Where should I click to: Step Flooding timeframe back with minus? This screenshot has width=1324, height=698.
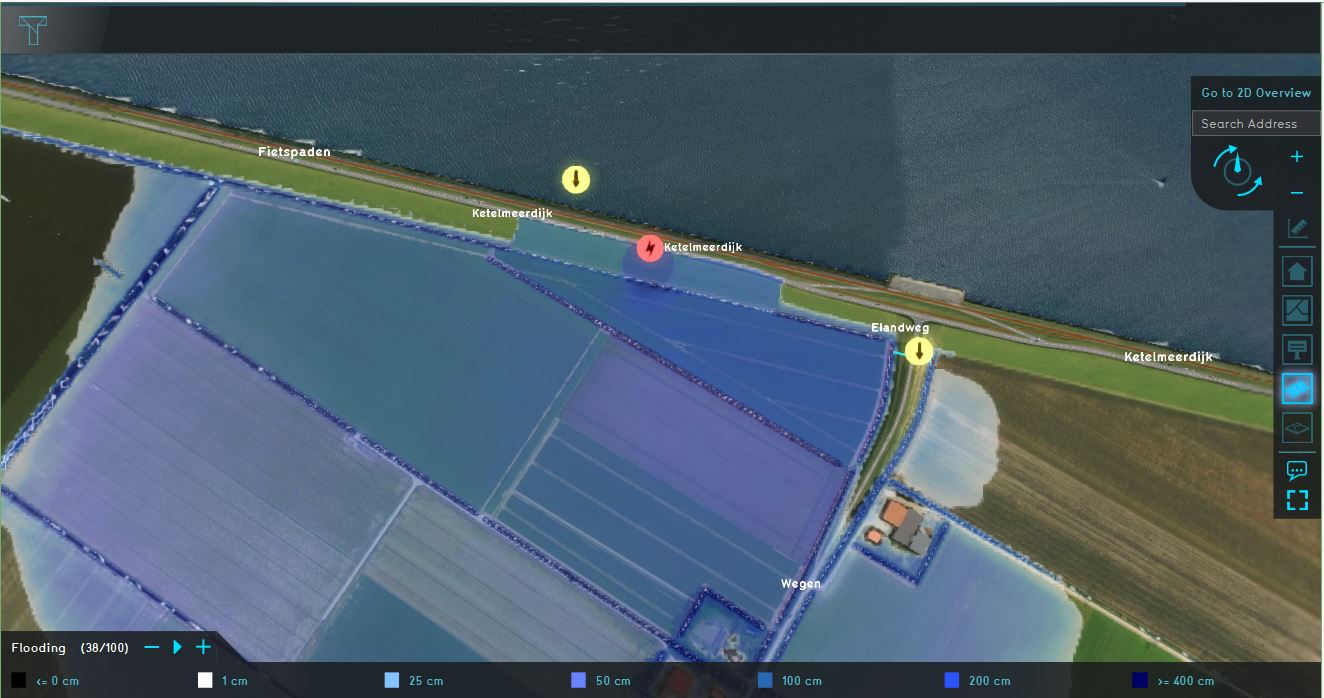point(152,647)
